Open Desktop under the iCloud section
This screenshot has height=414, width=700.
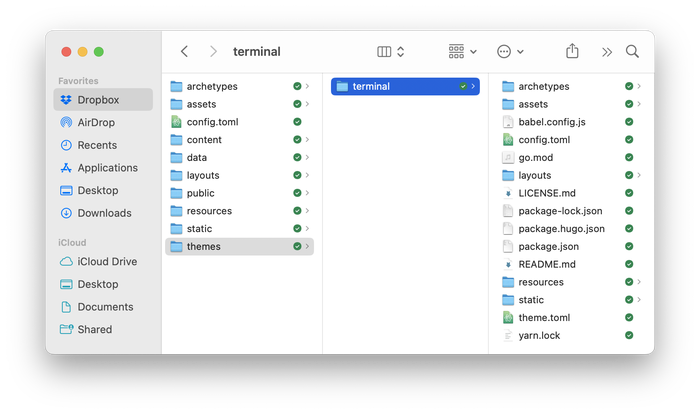(x=103, y=284)
